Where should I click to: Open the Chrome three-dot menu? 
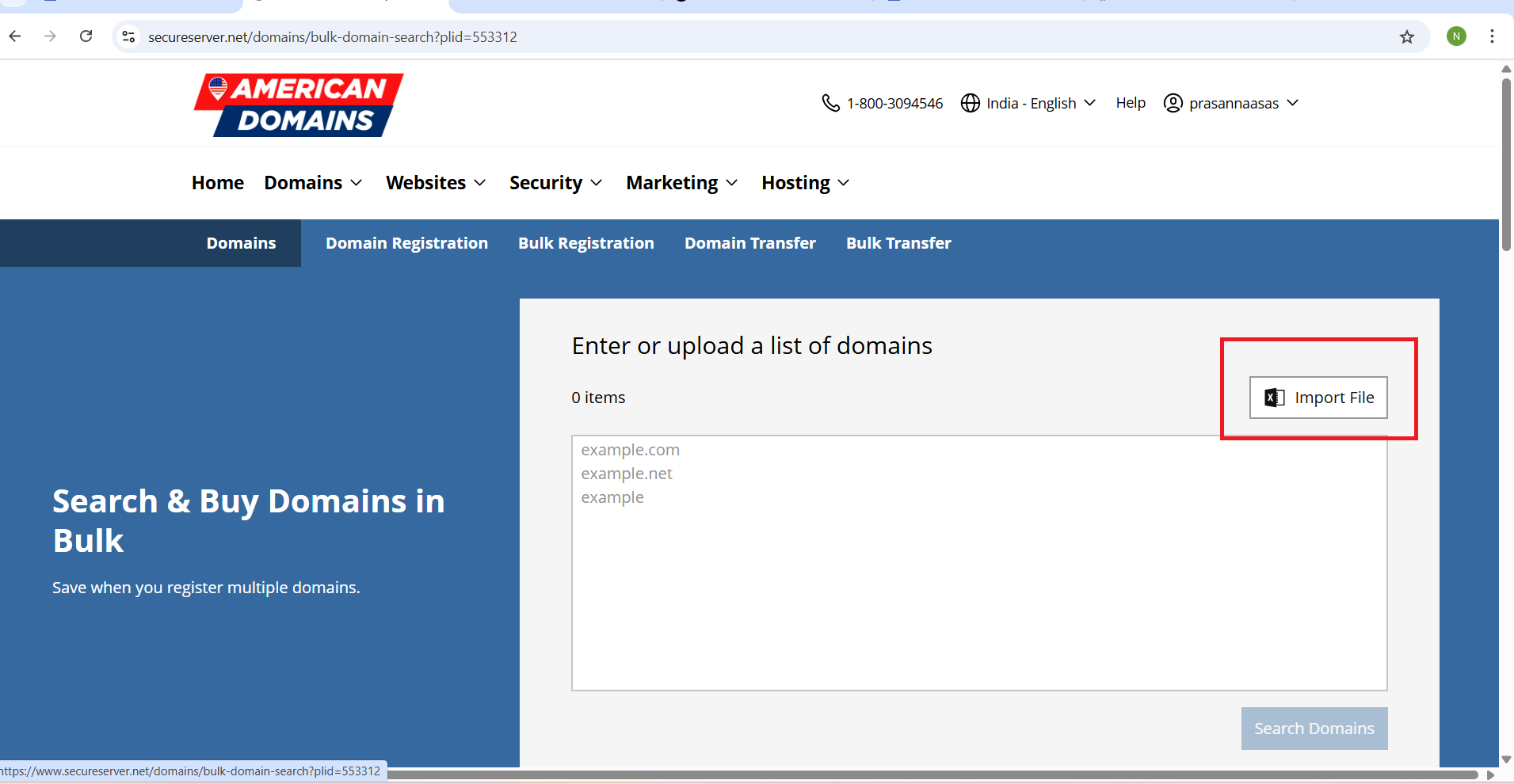point(1492,36)
